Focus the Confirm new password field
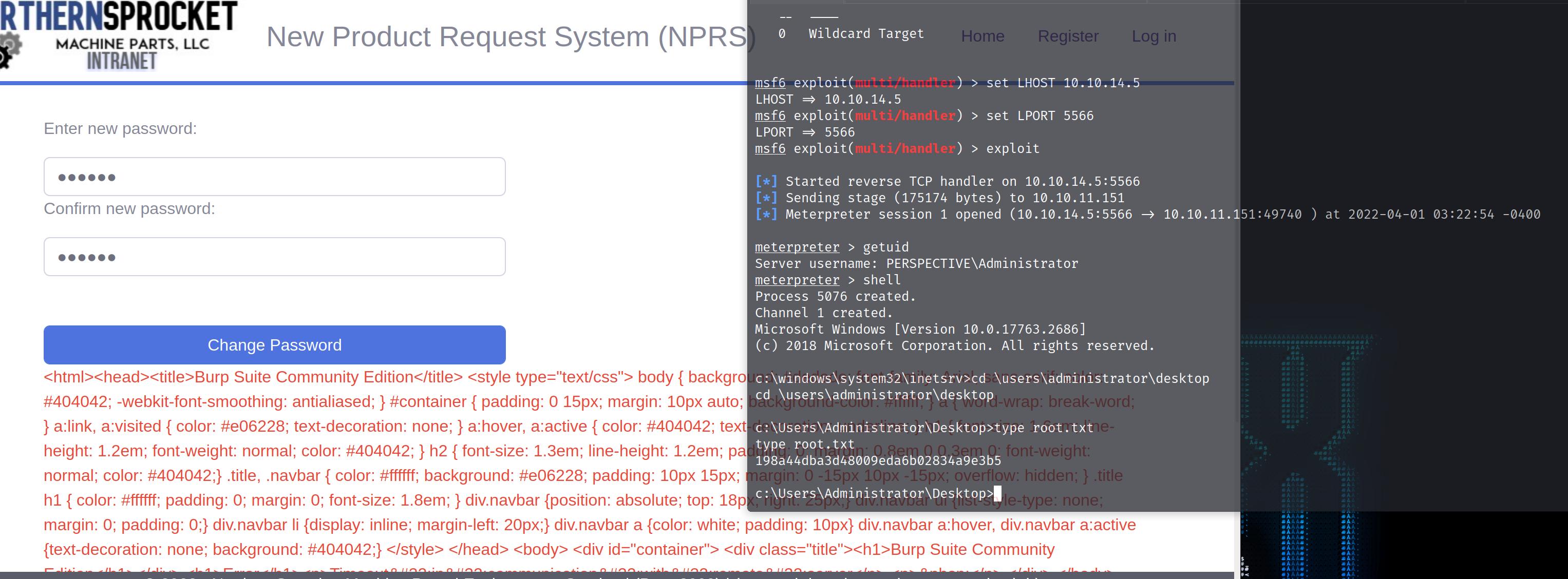 274,257
